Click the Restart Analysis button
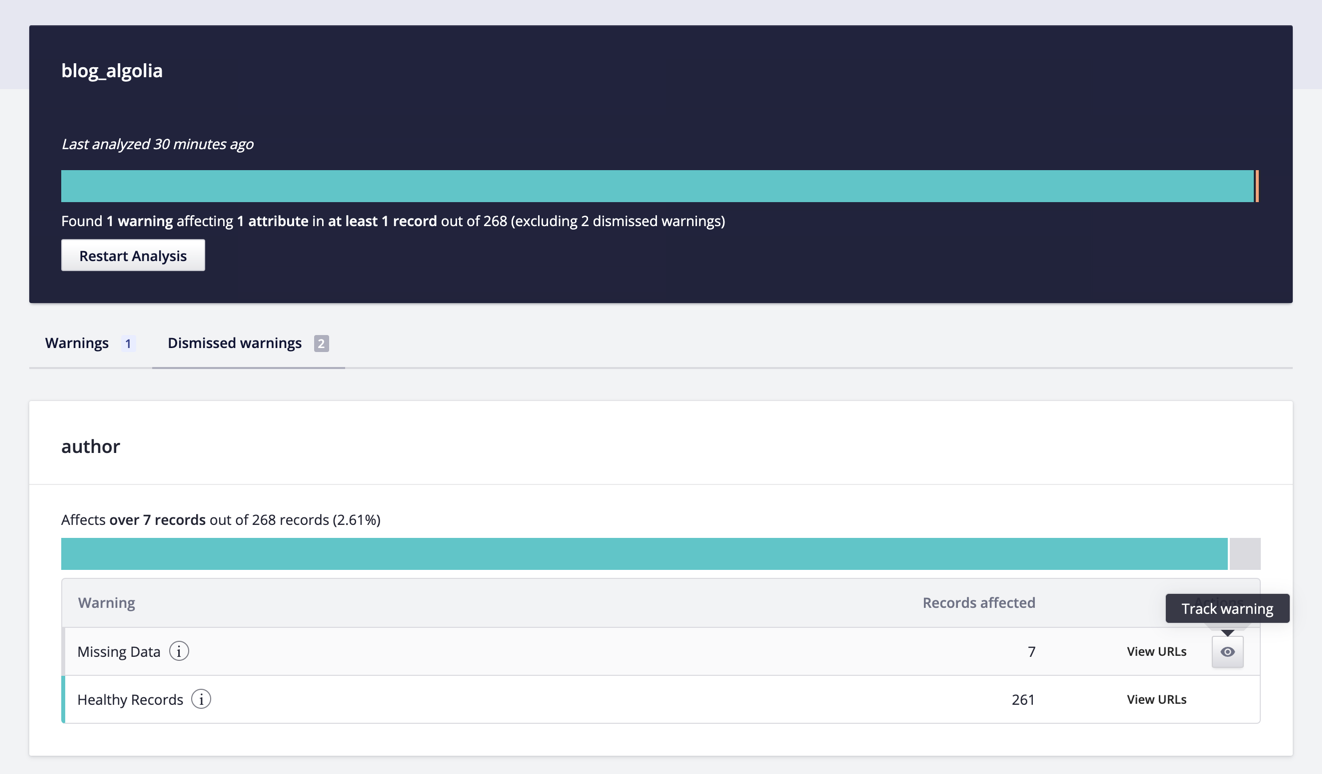Viewport: 1322px width, 774px height. (x=133, y=255)
